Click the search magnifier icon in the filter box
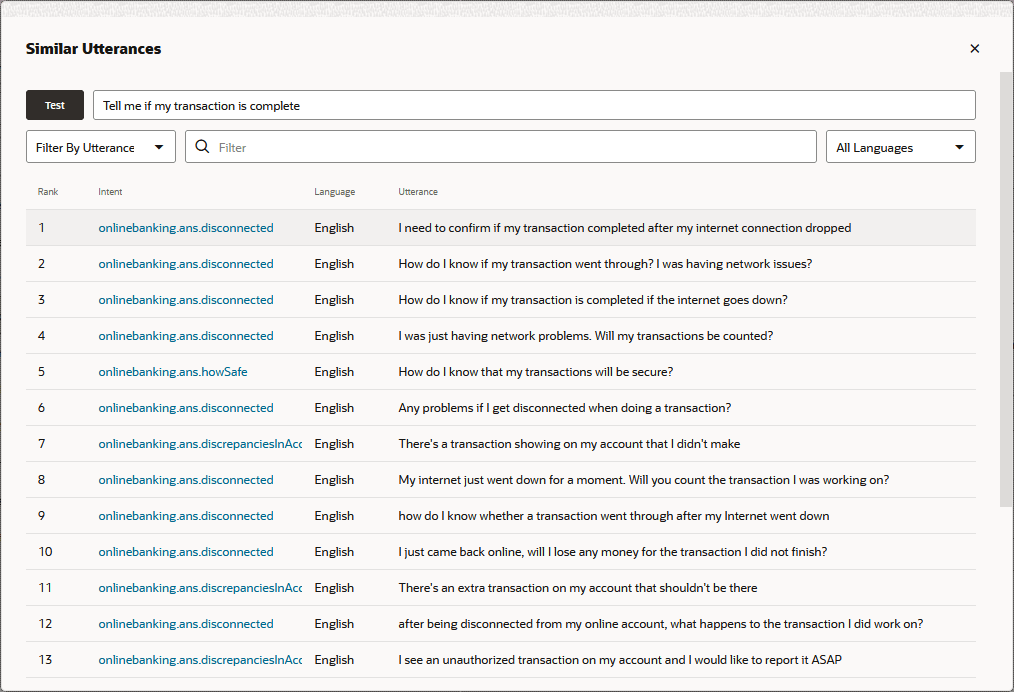 pos(202,147)
